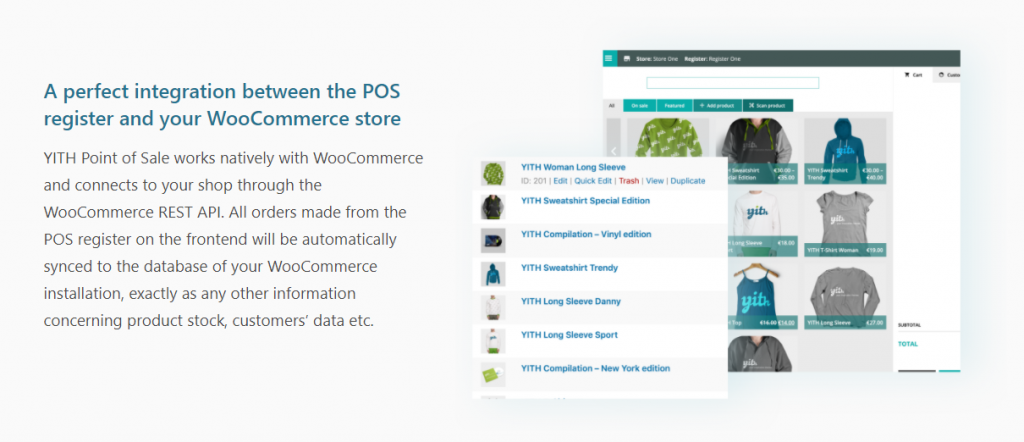Viewport: 1024px width, 442px height.
Task: Select YITH Long Sleeve €27.00 tile
Action: click(845, 296)
